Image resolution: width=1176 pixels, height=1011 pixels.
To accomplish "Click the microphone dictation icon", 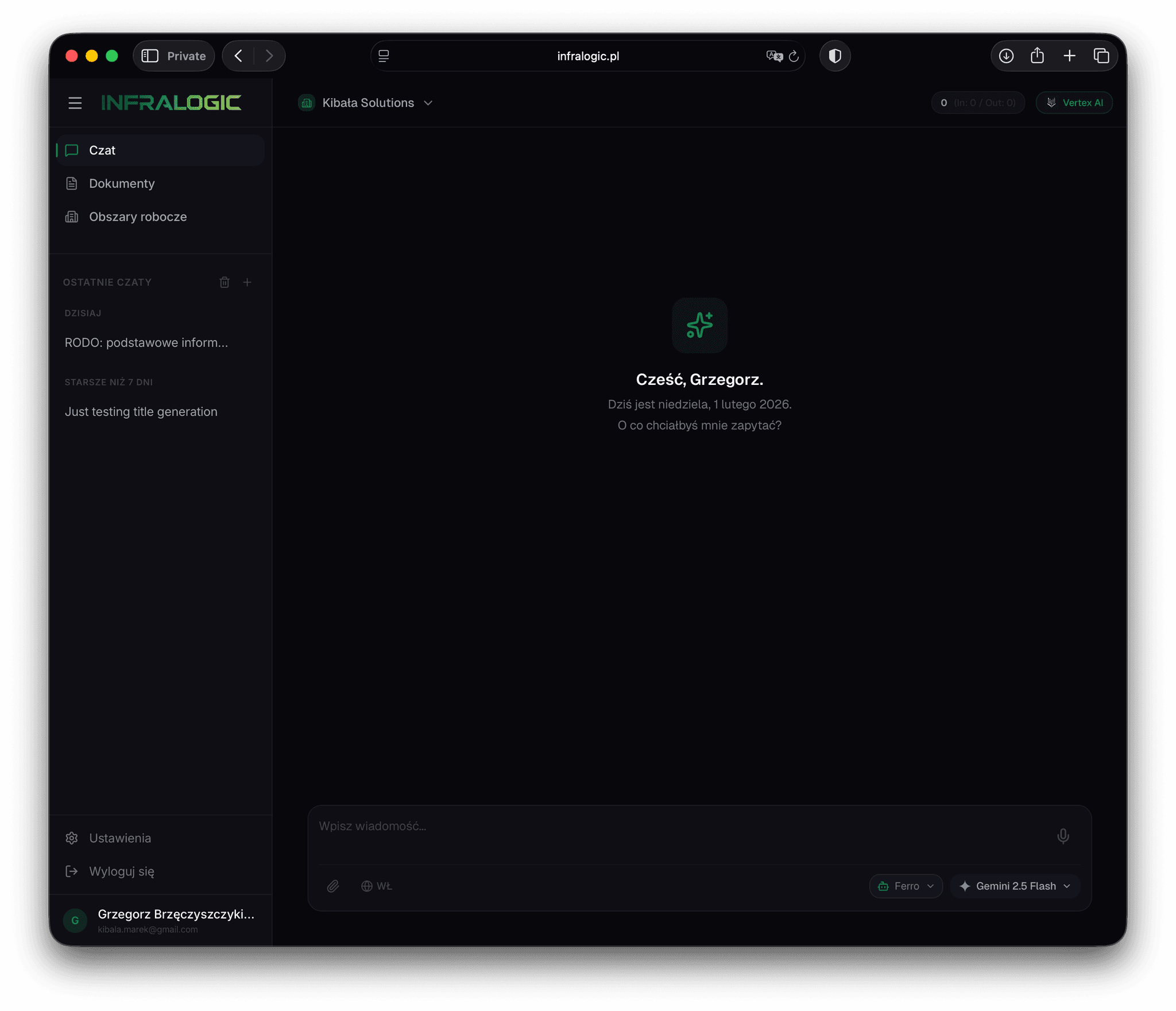I will pos(1063,836).
